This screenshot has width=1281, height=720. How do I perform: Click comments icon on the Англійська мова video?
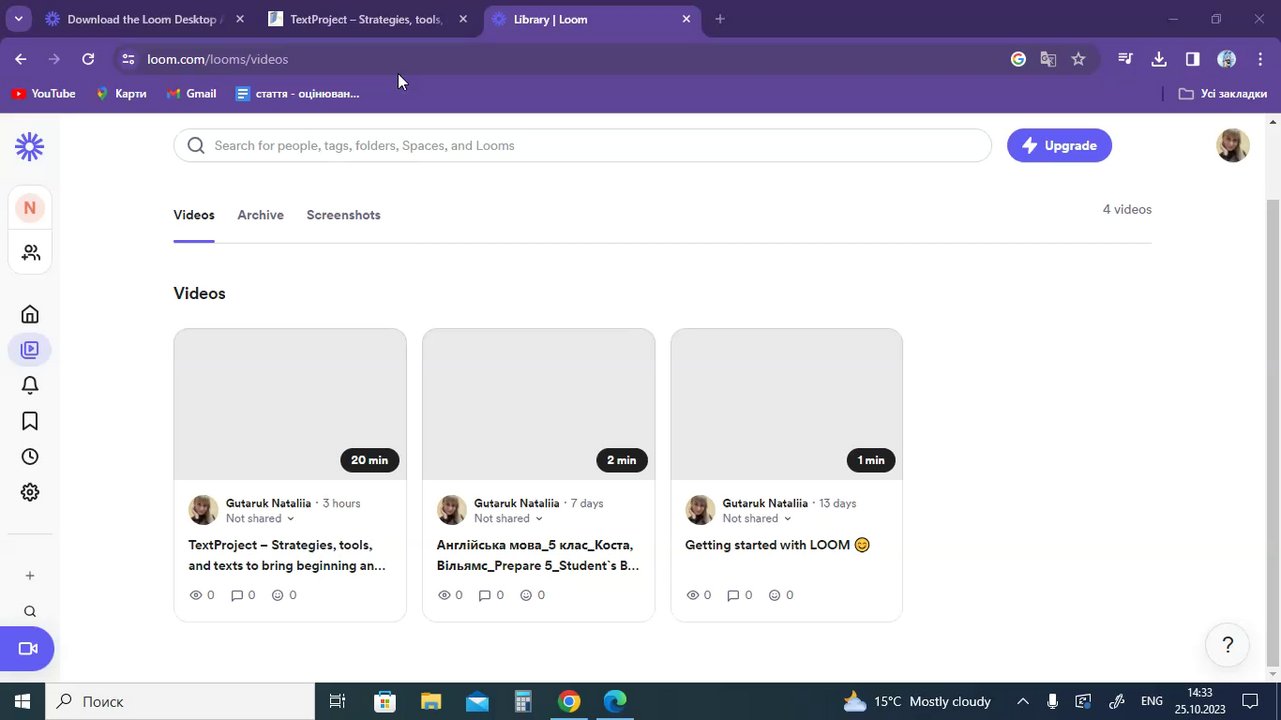tap(485, 595)
